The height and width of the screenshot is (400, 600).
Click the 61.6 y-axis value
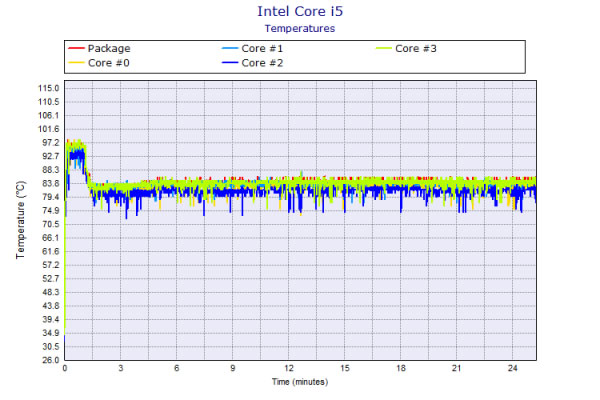[x=51, y=251]
